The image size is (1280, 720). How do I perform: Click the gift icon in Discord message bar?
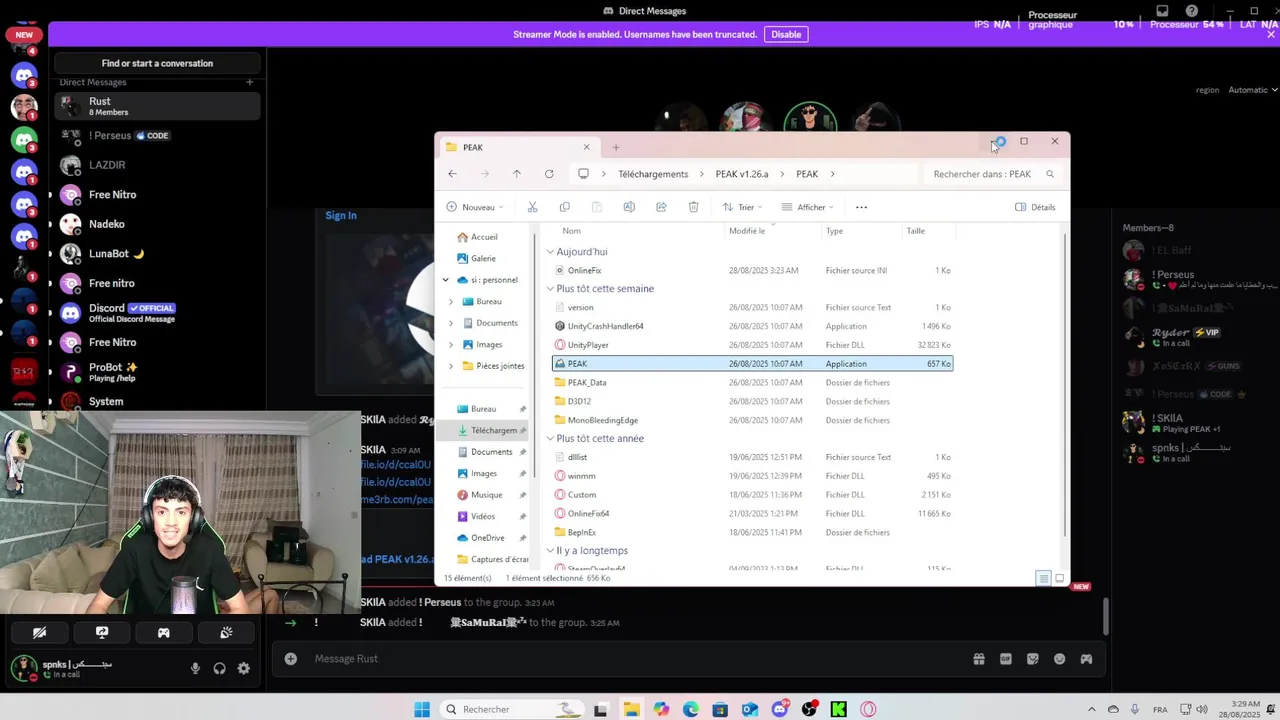979,658
